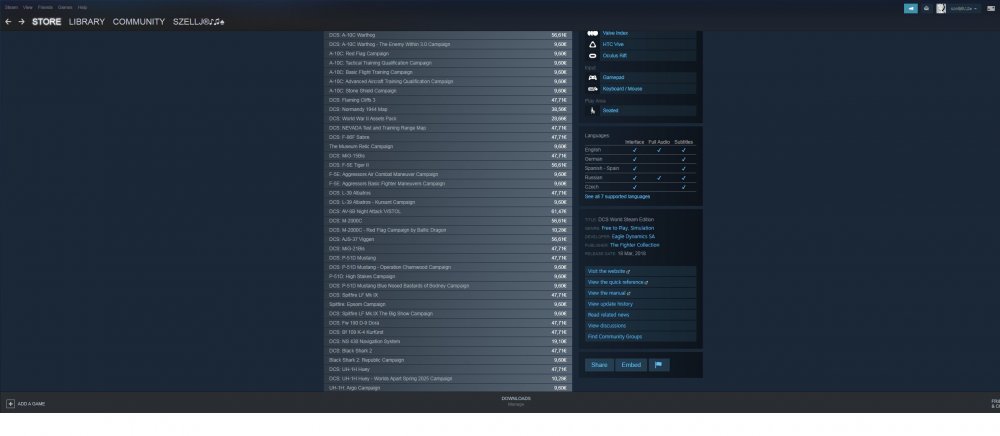Click the HTC Vive text link
This screenshot has height=436, width=1000.
point(613,45)
